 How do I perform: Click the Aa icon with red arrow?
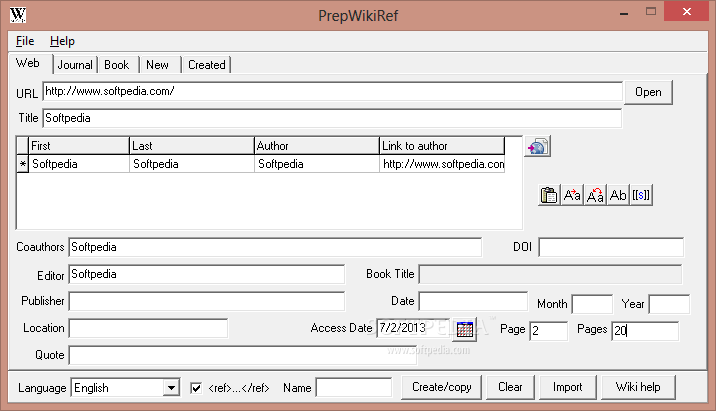tap(595, 195)
